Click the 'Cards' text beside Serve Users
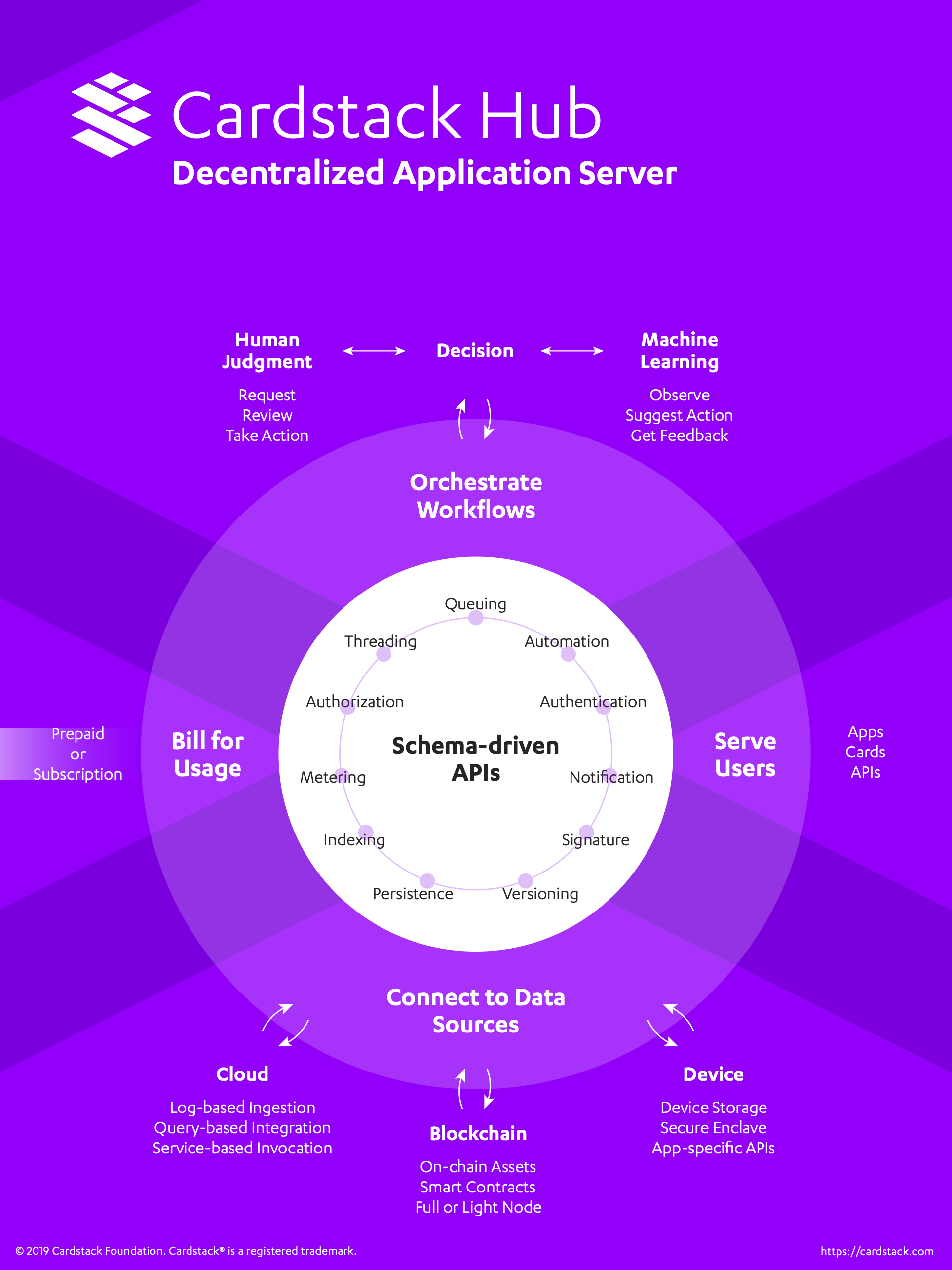The width and height of the screenshot is (952, 1270). (865, 752)
